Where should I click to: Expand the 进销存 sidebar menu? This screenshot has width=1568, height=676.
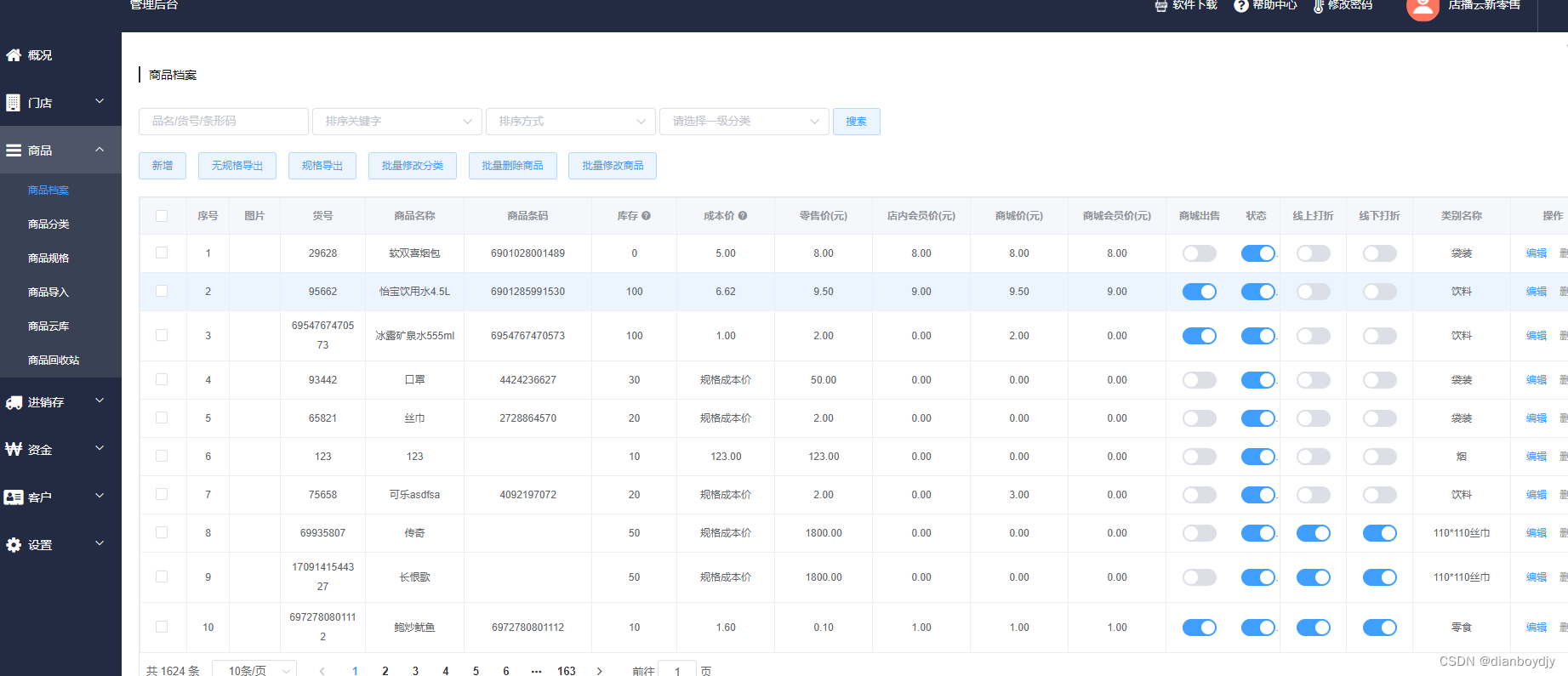tap(100, 400)
